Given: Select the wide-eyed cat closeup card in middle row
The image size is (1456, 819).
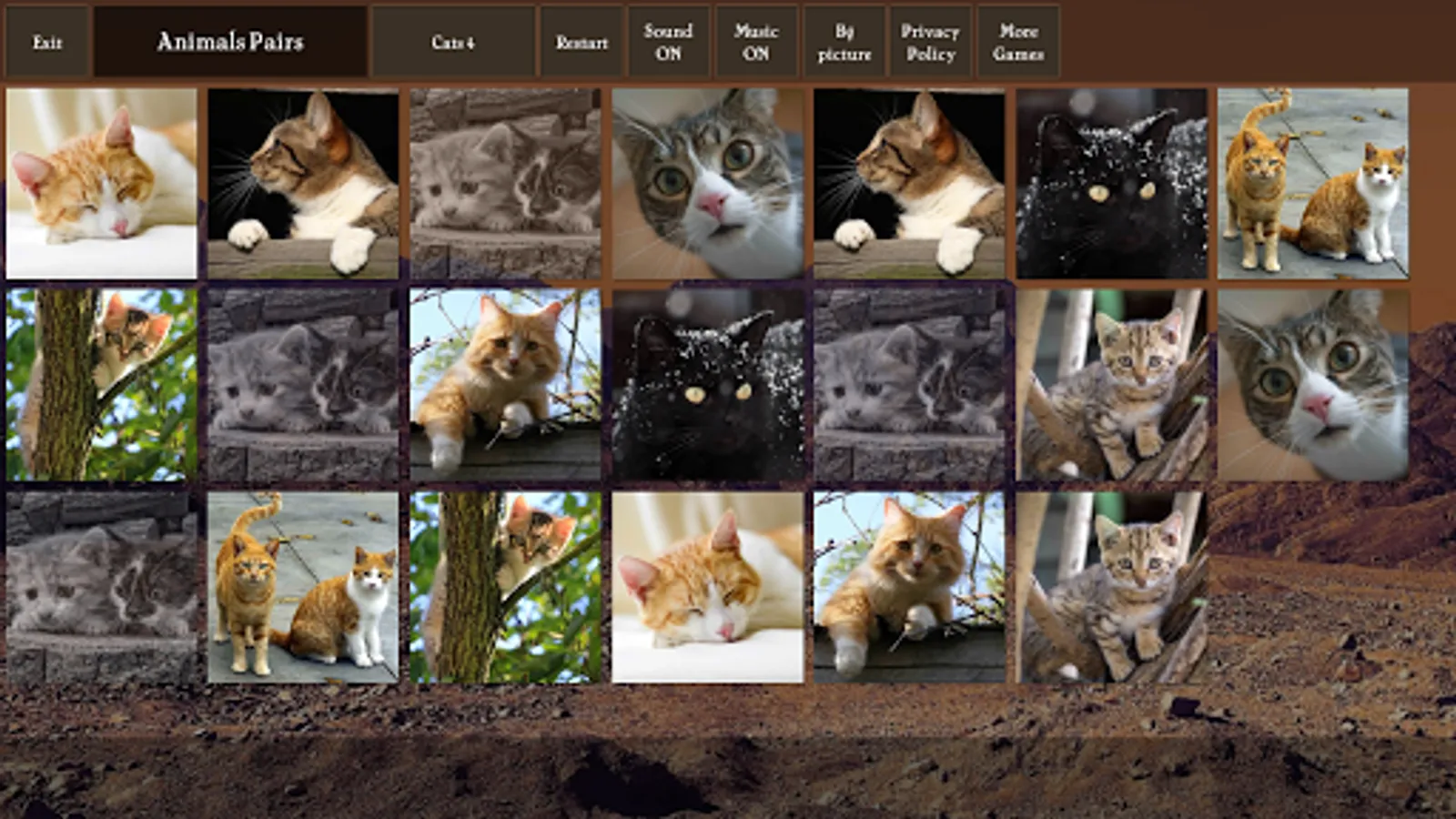Looking at the screenshot, I should pos(1313,385).
